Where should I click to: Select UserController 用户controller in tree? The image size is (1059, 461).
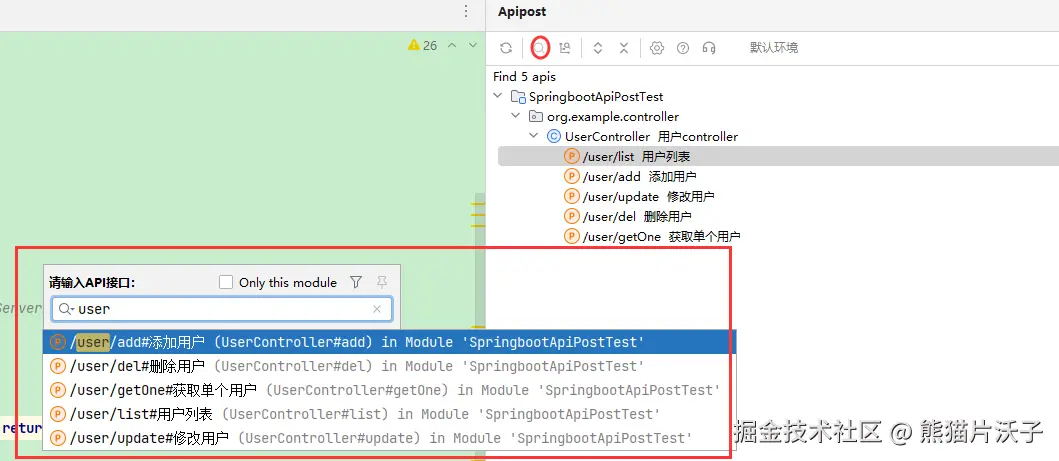(651, 136)
